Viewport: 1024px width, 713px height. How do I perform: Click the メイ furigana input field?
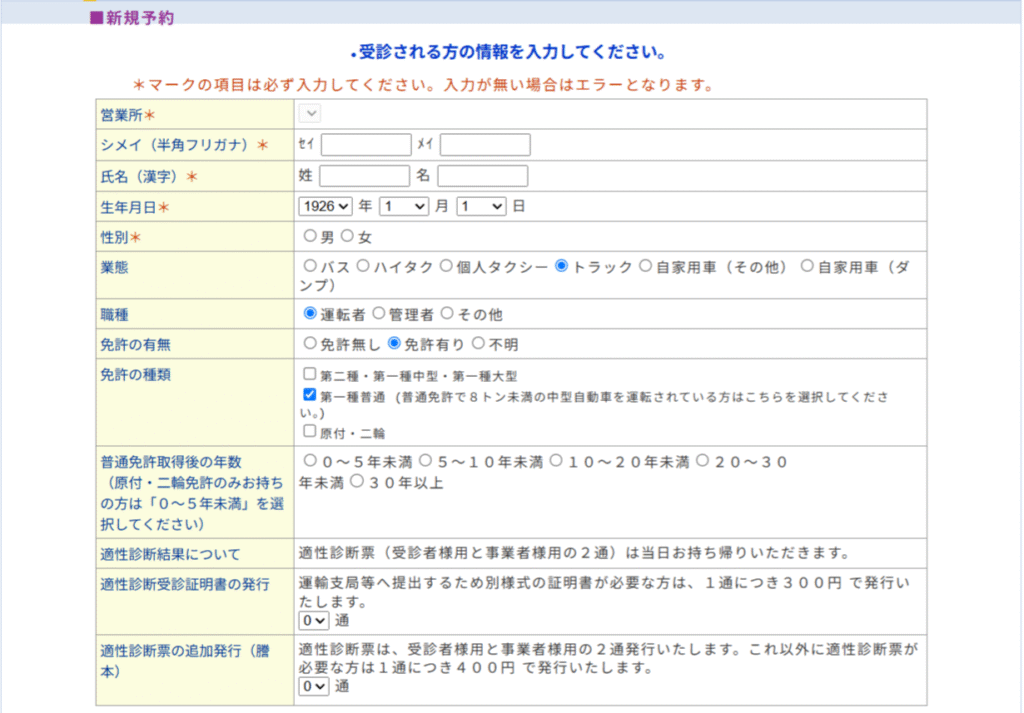coord(485,145)
